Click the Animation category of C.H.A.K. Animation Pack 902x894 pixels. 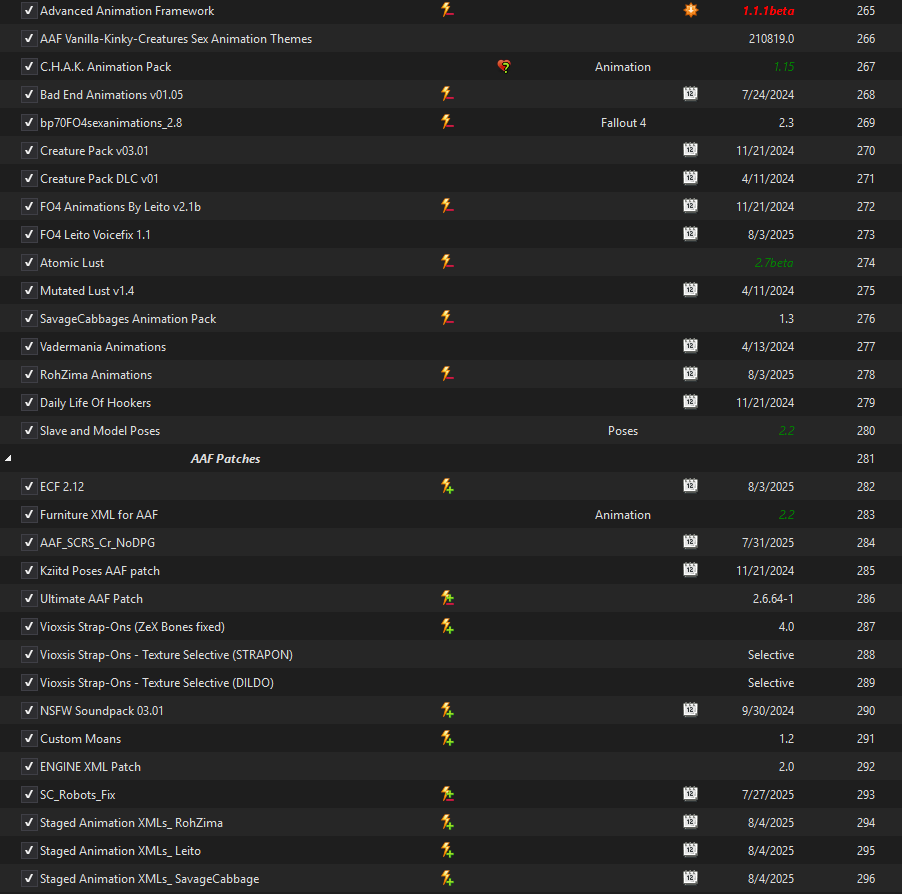click(622, 67)
